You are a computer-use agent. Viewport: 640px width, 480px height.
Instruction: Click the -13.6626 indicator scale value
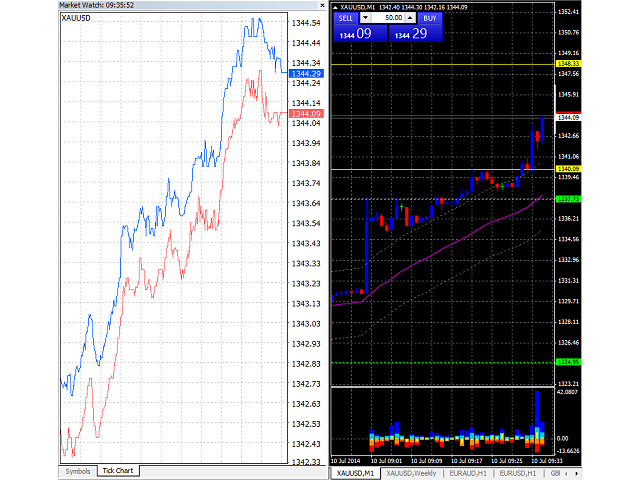click(x=567, y=451)
